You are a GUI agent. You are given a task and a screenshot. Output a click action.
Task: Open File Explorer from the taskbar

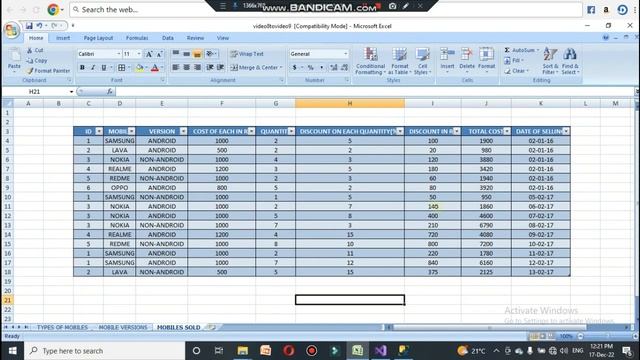point(243,351)
